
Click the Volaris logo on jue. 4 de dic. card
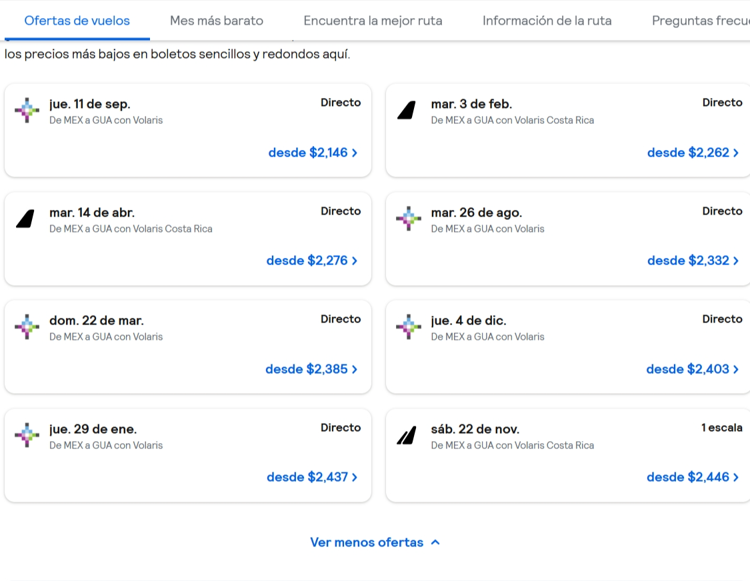click(x=408, y=327)
